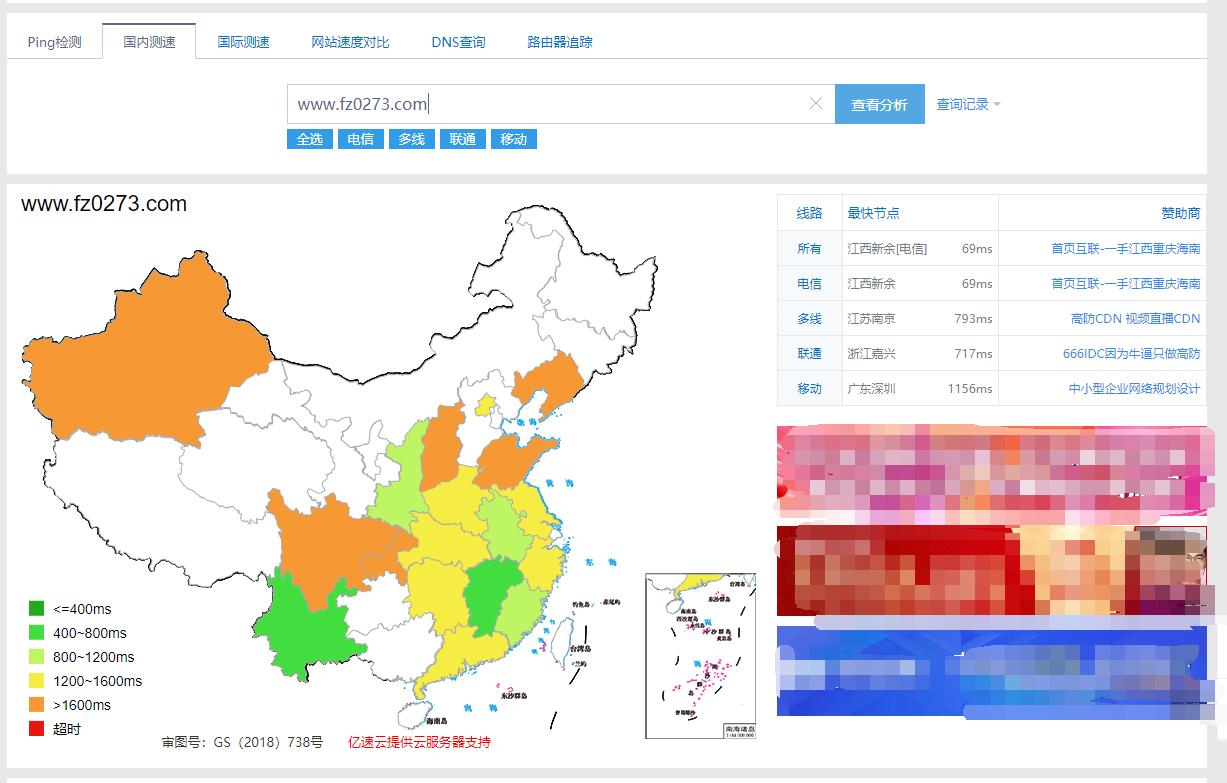Open the 国际测速 tab
The width and height of the screenshot is (1227, 783).
click(x=244, y=42)
